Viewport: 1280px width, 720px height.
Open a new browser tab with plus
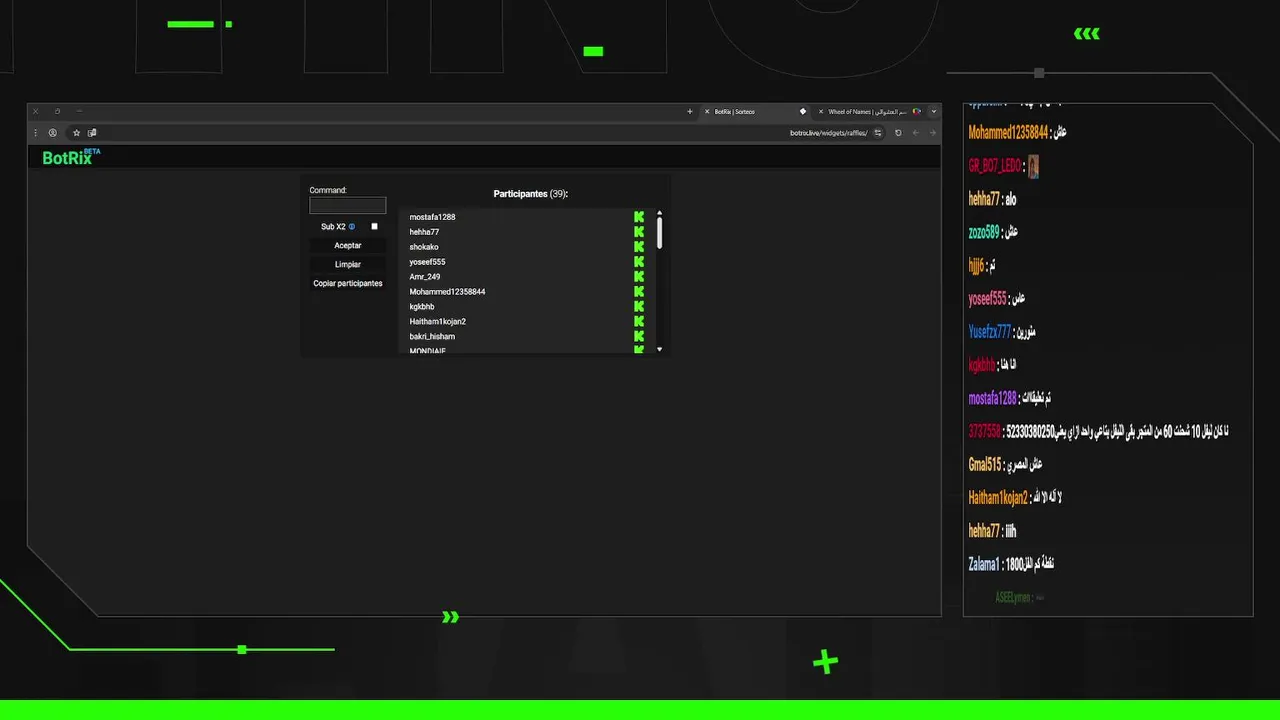pos(690,112)
